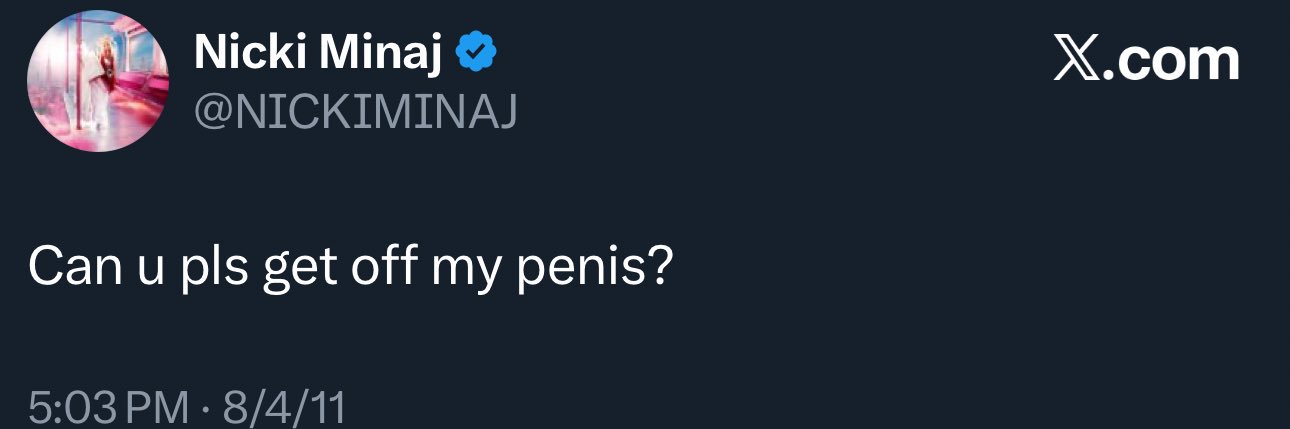Click the ".com" part of the watermark
The image size is (1290, 429).
coord(1171,62)
